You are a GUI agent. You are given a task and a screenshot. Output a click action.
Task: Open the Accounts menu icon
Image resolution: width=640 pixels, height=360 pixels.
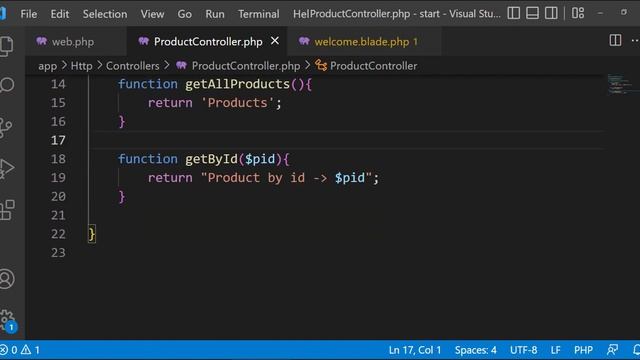click(7, 279)
